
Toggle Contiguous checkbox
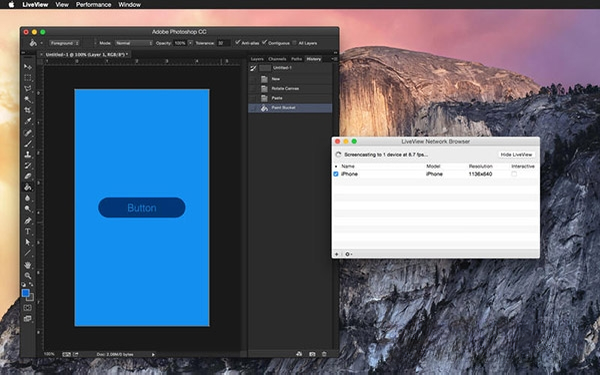click(x=264, y=42)
